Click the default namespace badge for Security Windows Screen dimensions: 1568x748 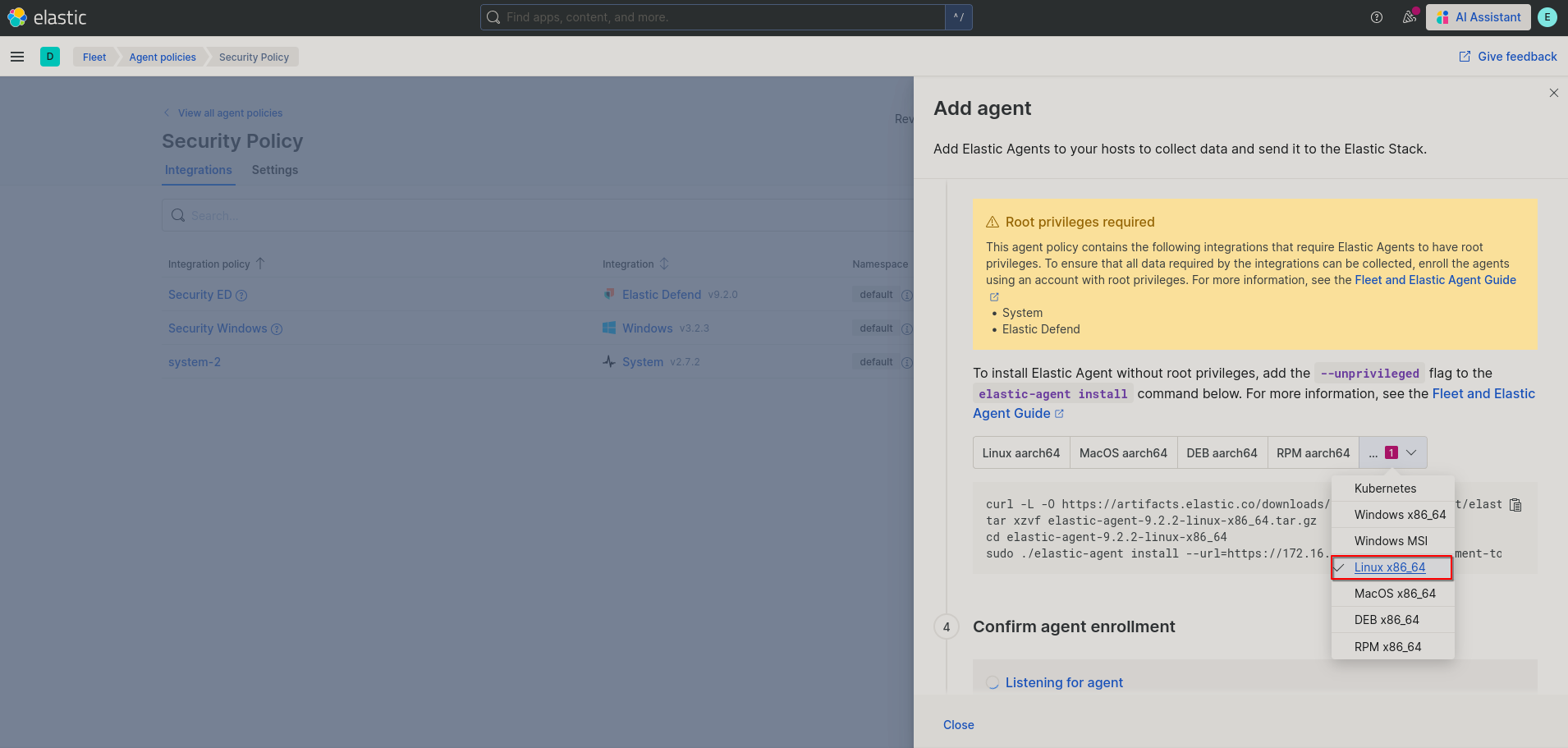tap(876, 328)
